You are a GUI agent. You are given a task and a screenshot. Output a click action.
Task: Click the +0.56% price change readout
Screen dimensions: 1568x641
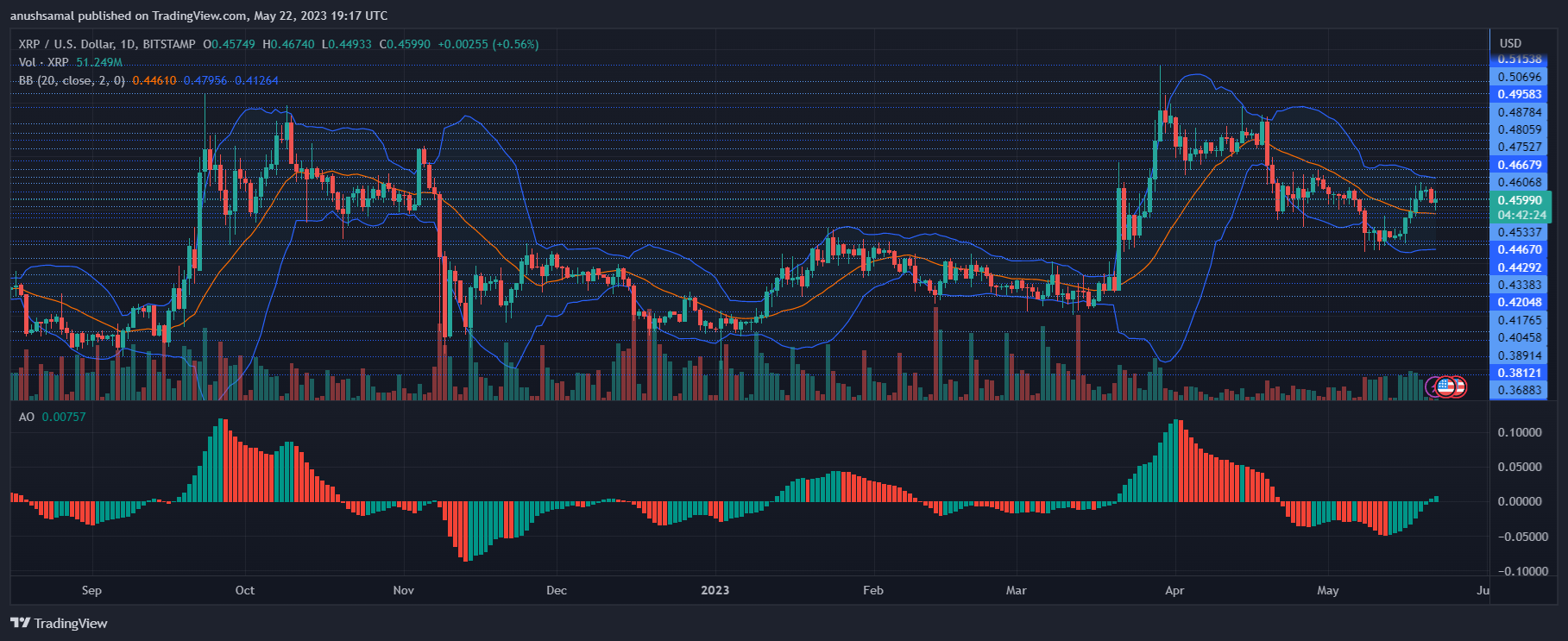coord(515,44)
